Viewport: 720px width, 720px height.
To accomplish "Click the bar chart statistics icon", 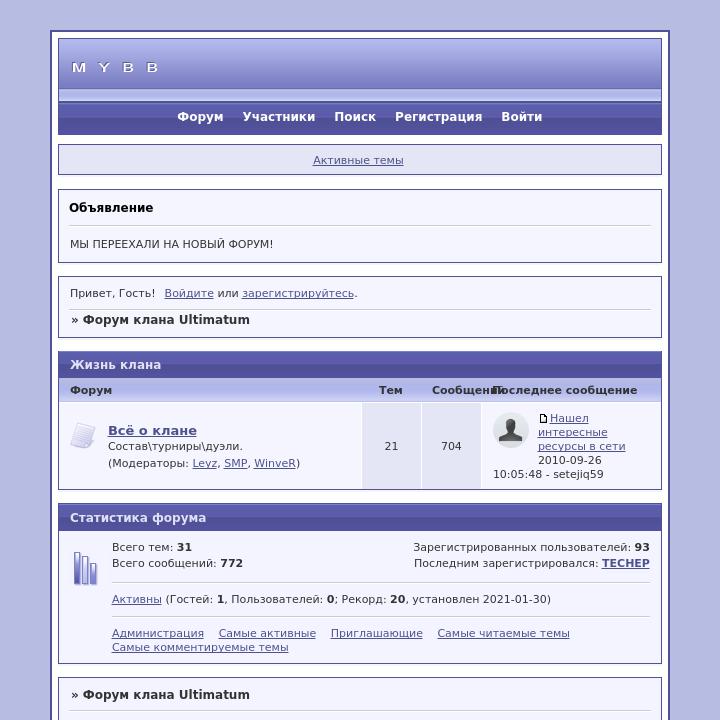I will (x=85, y=568).
